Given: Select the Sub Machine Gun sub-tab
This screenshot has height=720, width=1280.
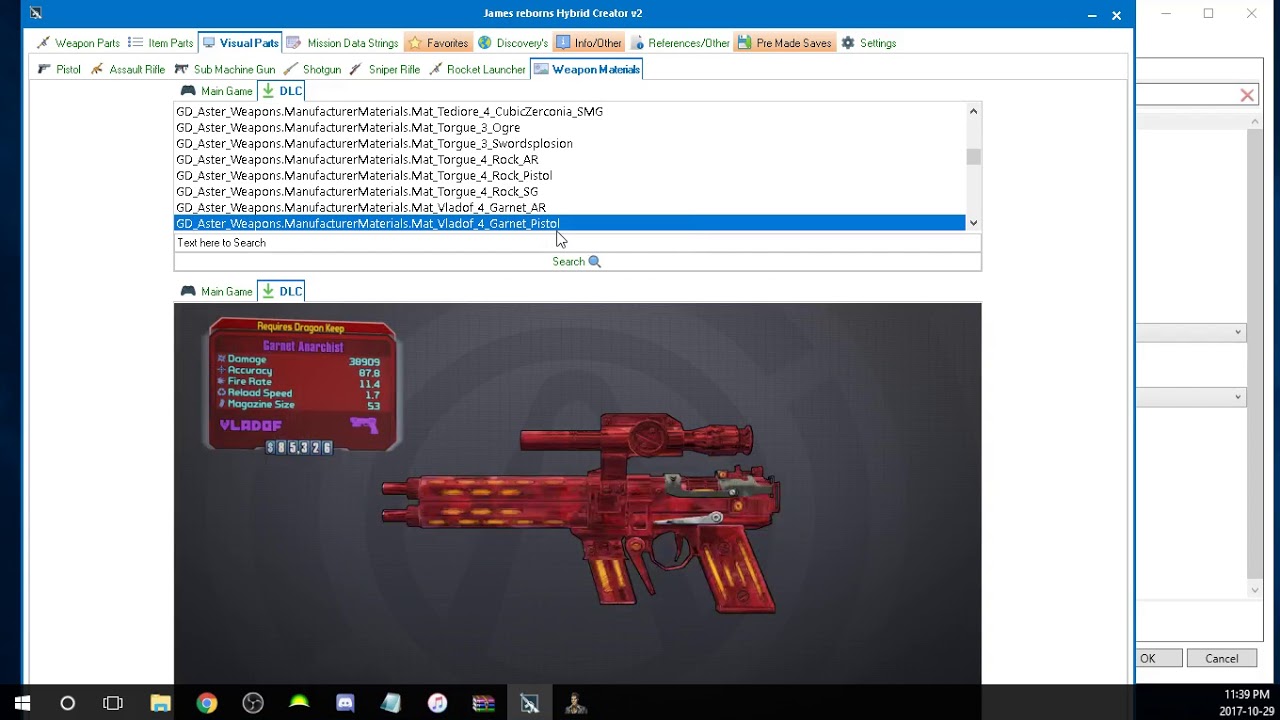Looking at the screenshot, I should pyautogui.click(x=225, y=69).
